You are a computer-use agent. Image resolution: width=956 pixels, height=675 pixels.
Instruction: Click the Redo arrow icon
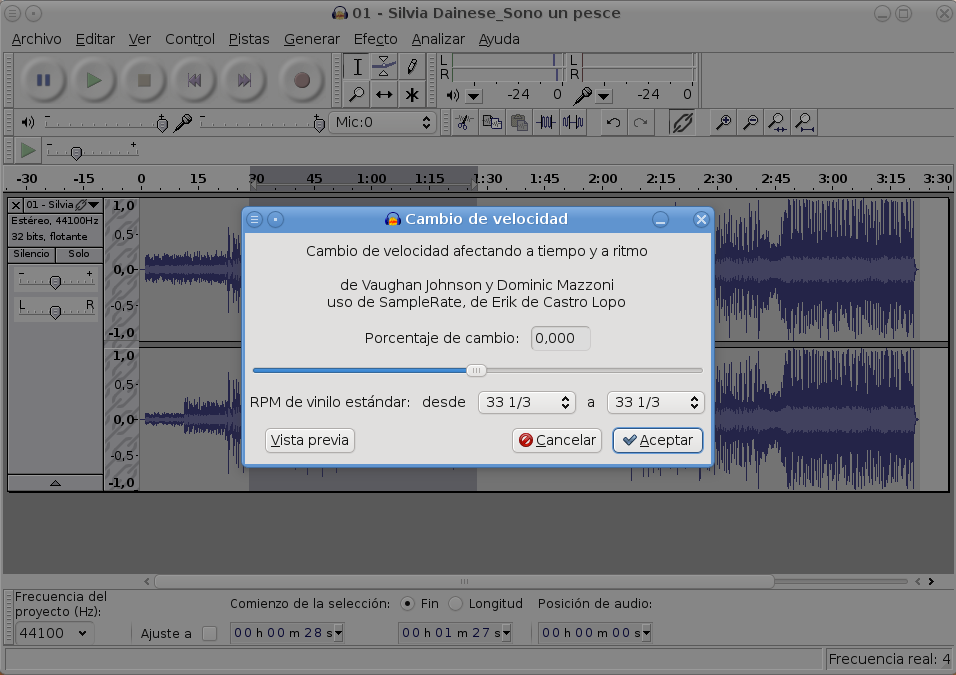click(641, 123)
